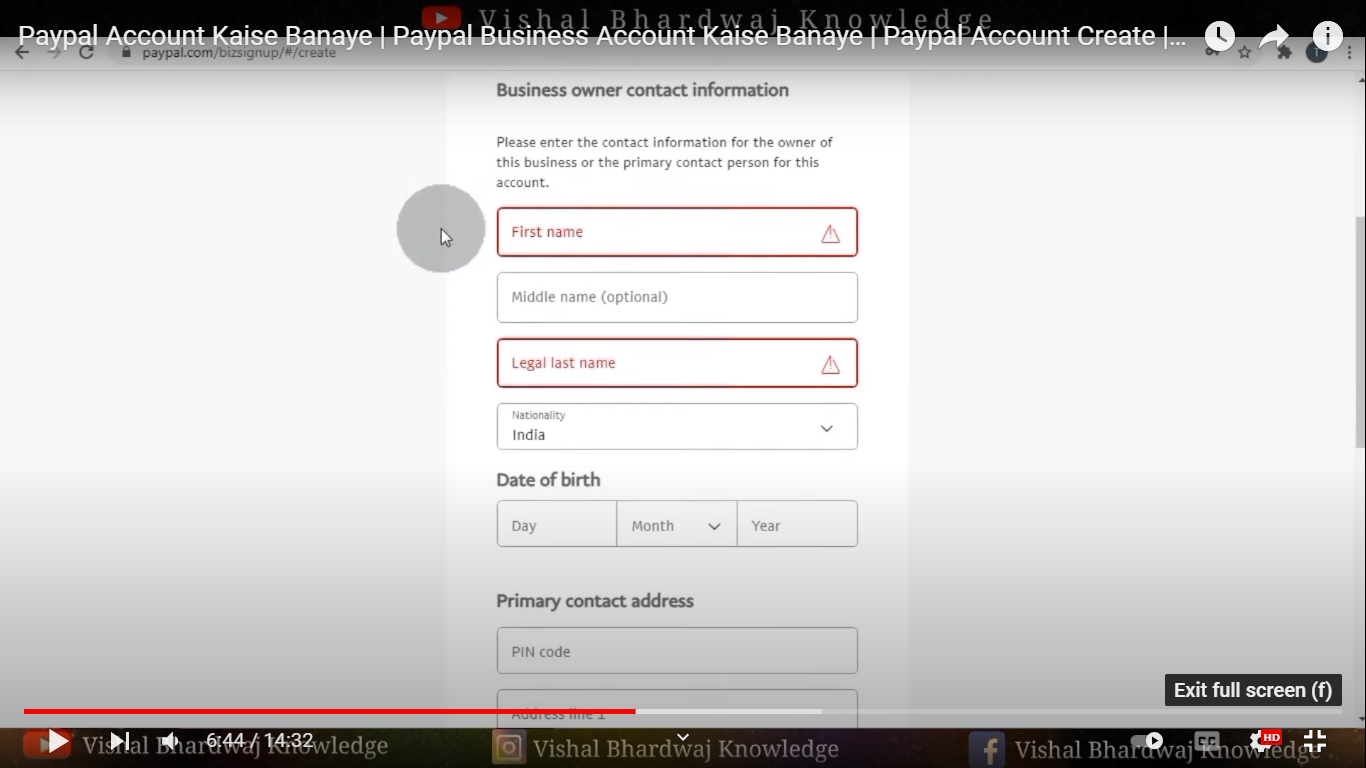Screen dimensions: 1366x768
Task: Click the First name field
Action: pos(677,232)
